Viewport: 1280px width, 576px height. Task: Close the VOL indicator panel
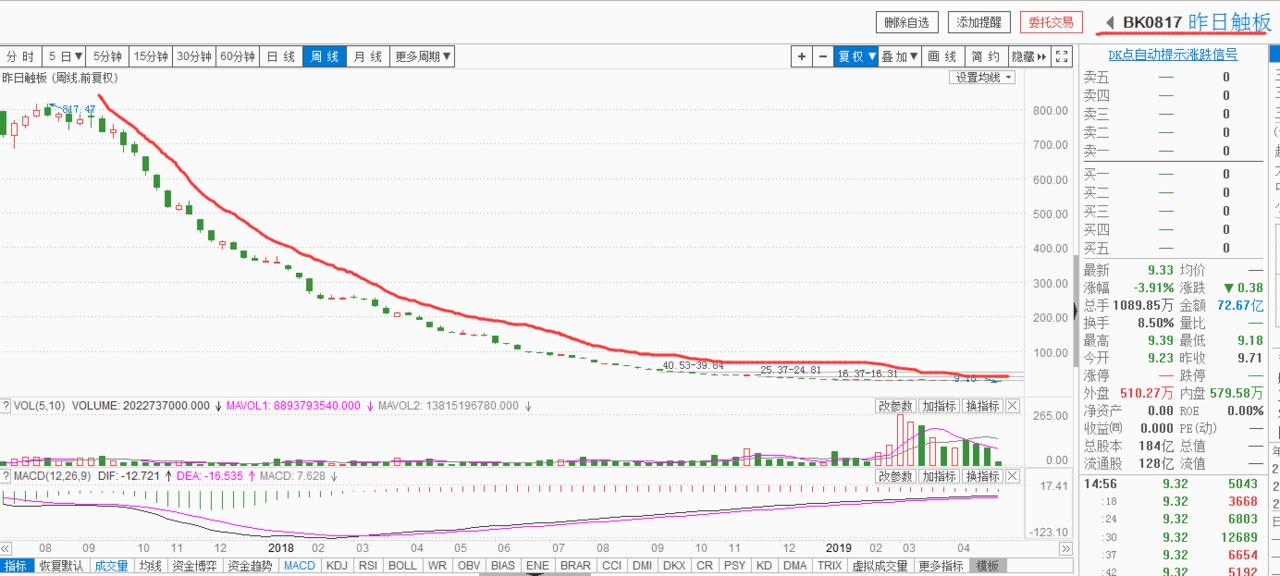(x=1012, y=406)
